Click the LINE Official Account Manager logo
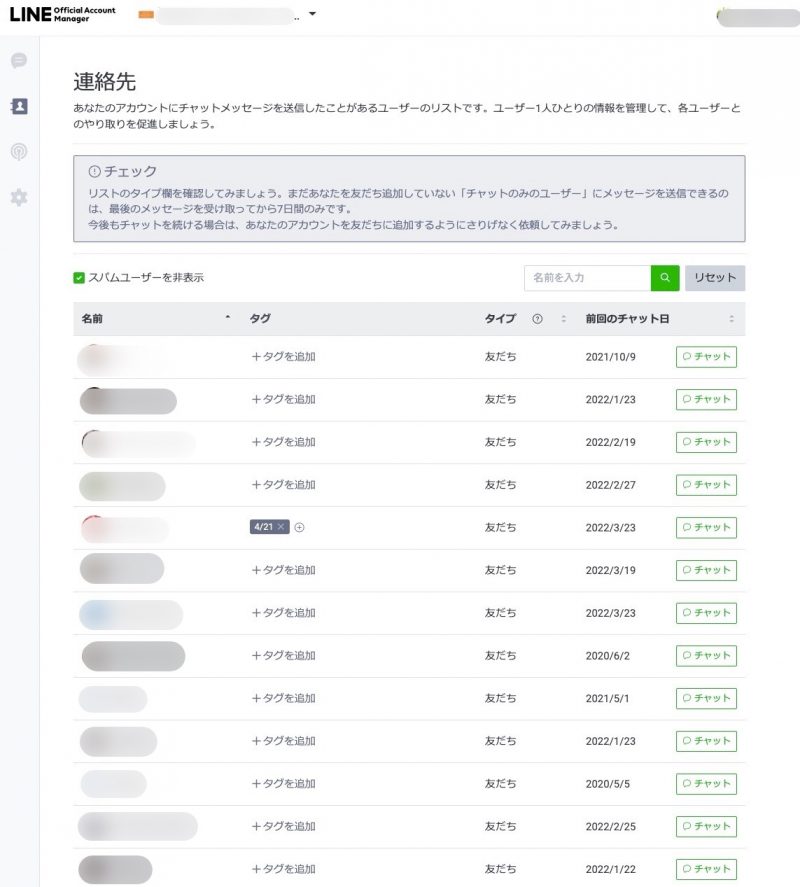This screenshot has height=887, width=800. point(62,14)
